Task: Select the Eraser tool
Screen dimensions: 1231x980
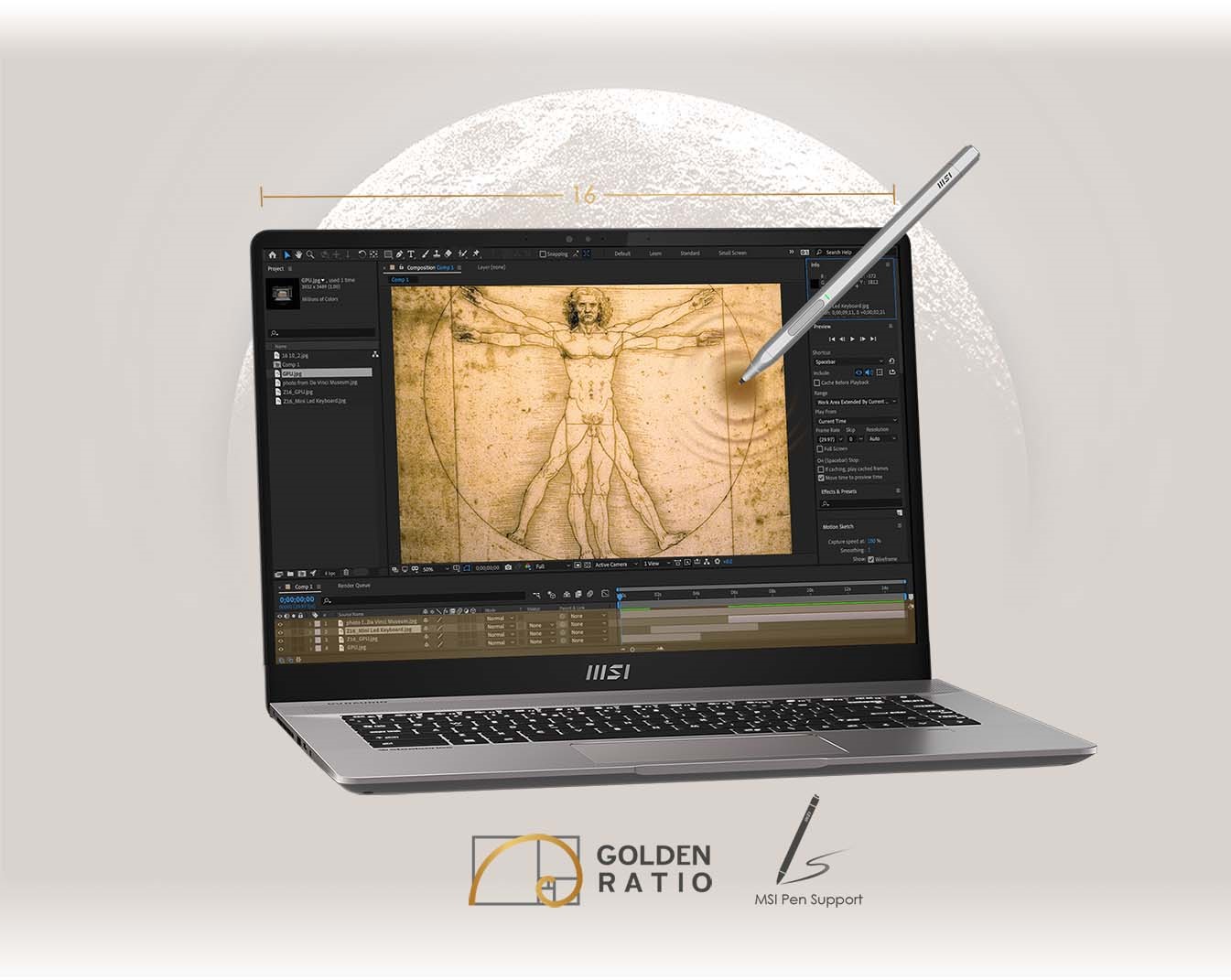Action: [x=448, y=254]
